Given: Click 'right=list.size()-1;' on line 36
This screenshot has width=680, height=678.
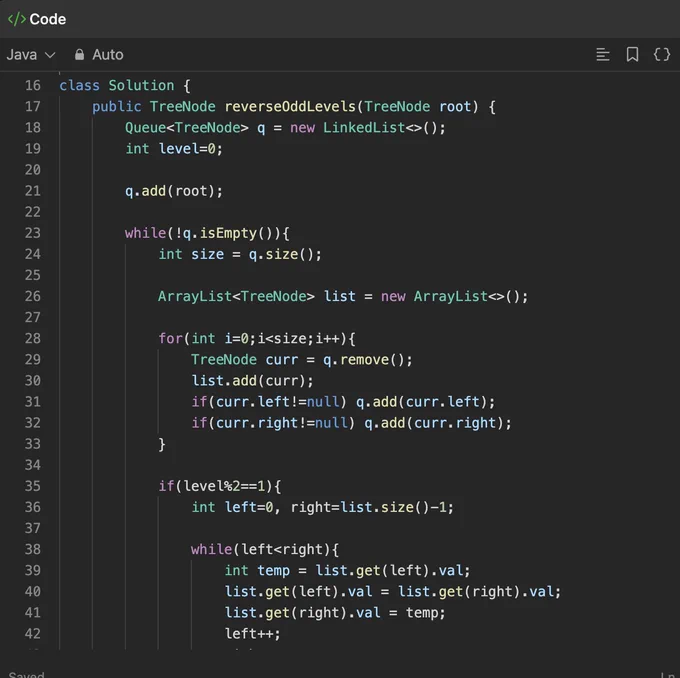Looking at the screenshot, I should pos(372,507).
